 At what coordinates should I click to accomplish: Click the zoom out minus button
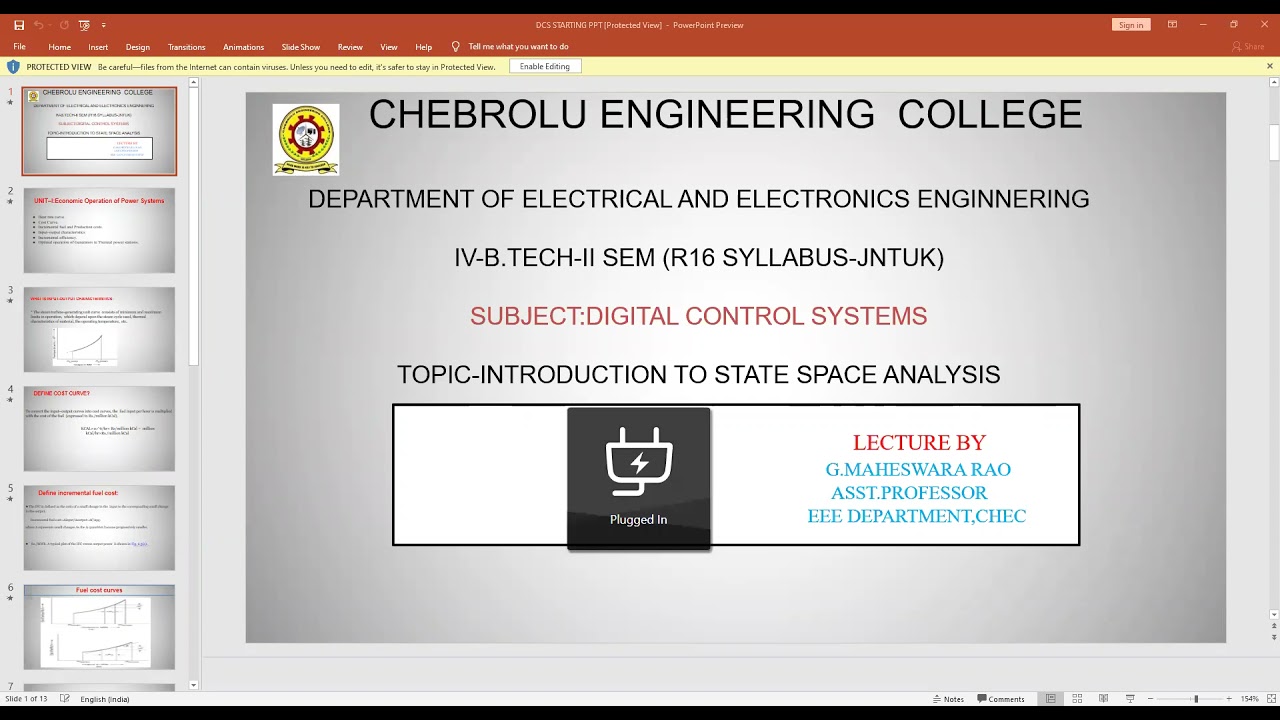click(1151, 699)
